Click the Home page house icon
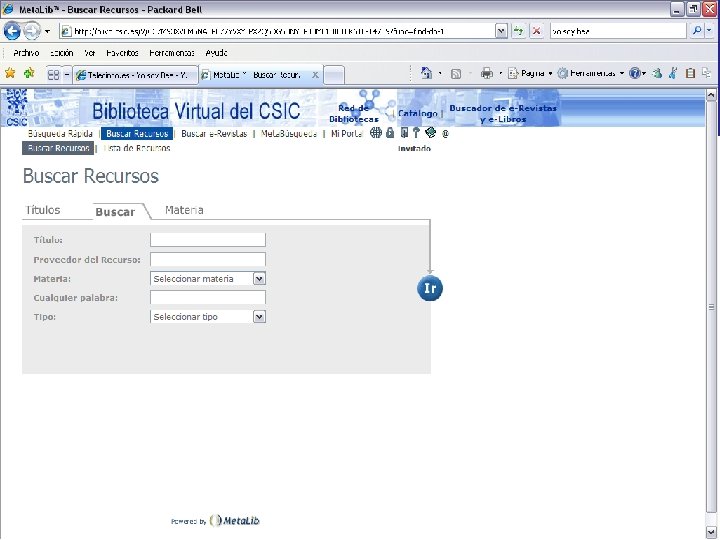Viewport: 720px width, 540px height. click(x=427, y=73)
